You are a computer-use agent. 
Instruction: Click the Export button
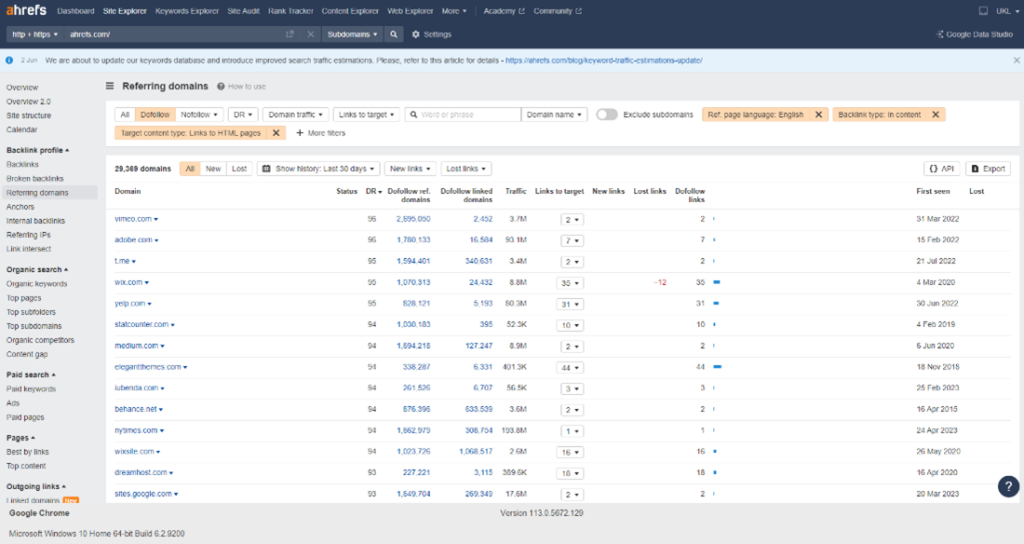tap(988, 168)
